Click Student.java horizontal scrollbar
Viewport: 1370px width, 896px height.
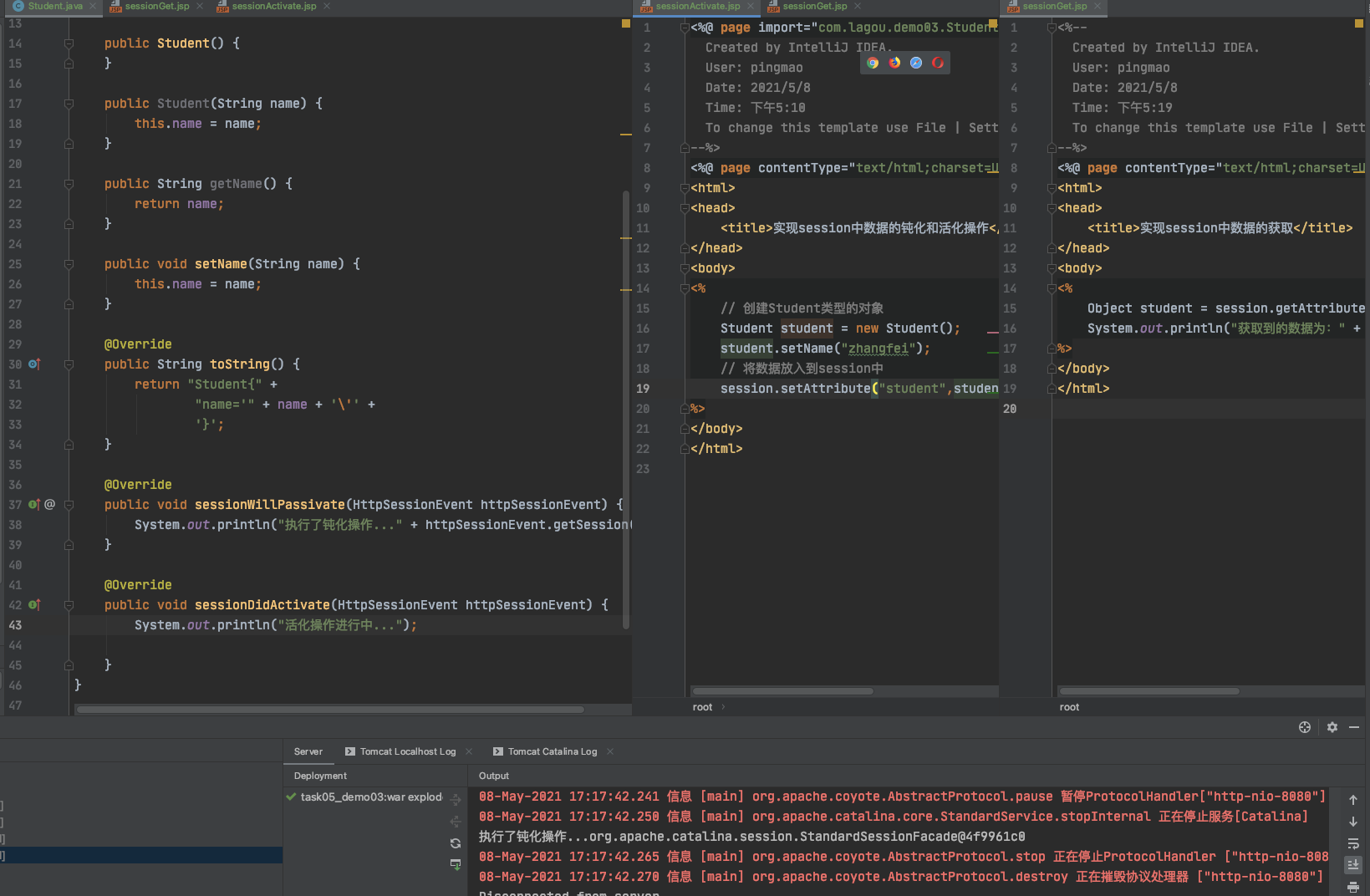[330, 710]
